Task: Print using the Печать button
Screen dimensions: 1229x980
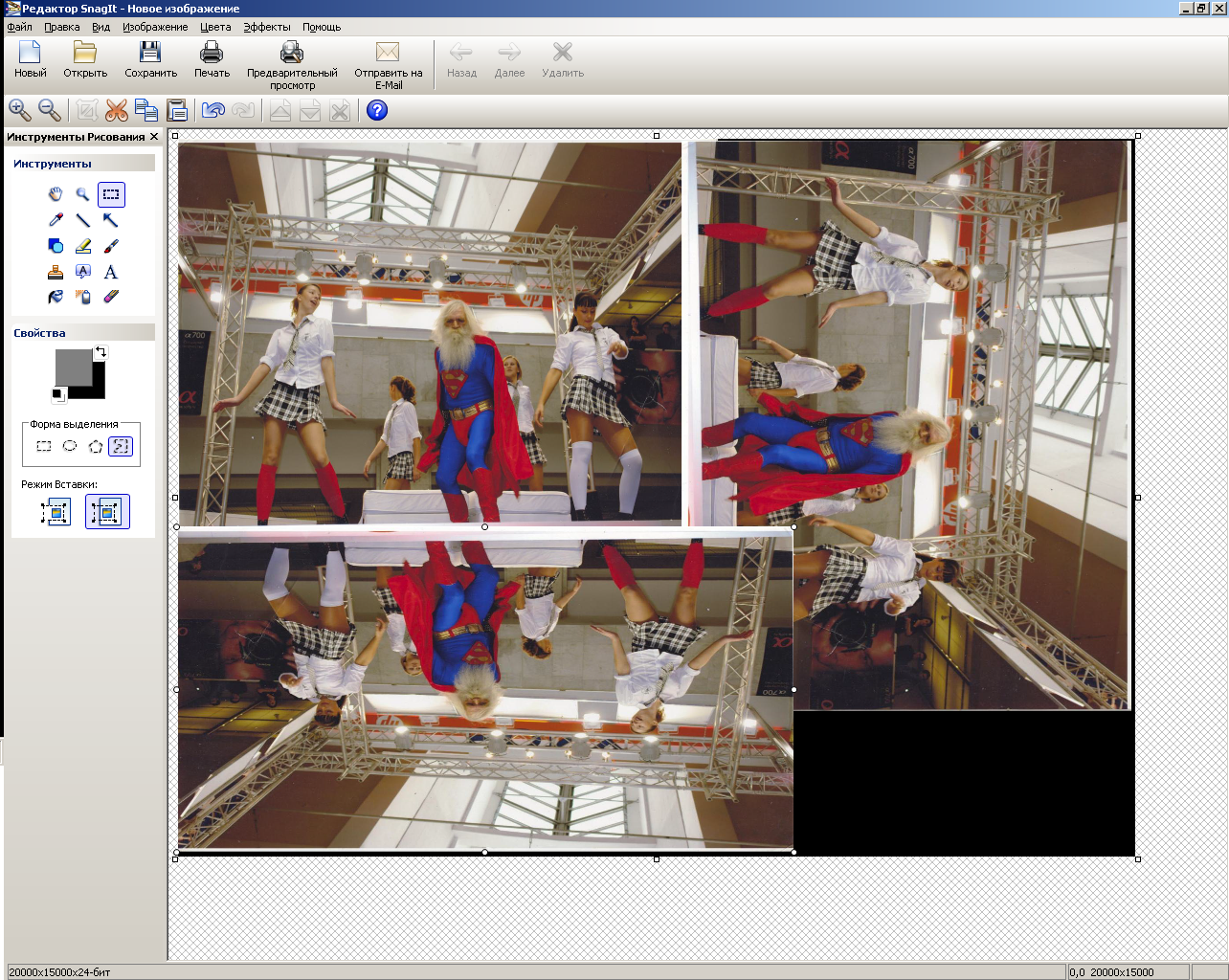Action: [212, 60]
